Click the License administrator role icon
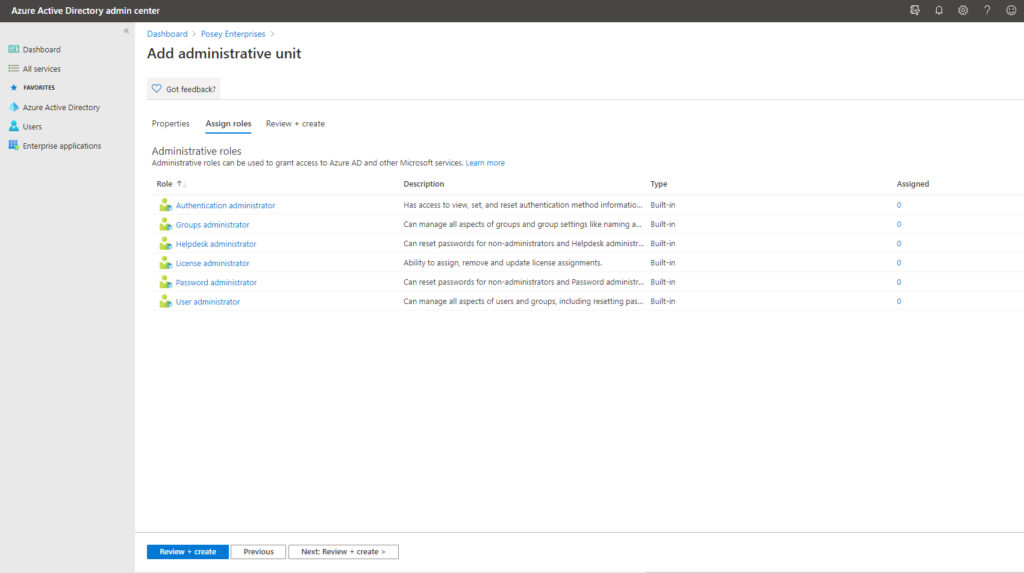1024x573 pixels. pyautogui.click(x=165, y=263)
